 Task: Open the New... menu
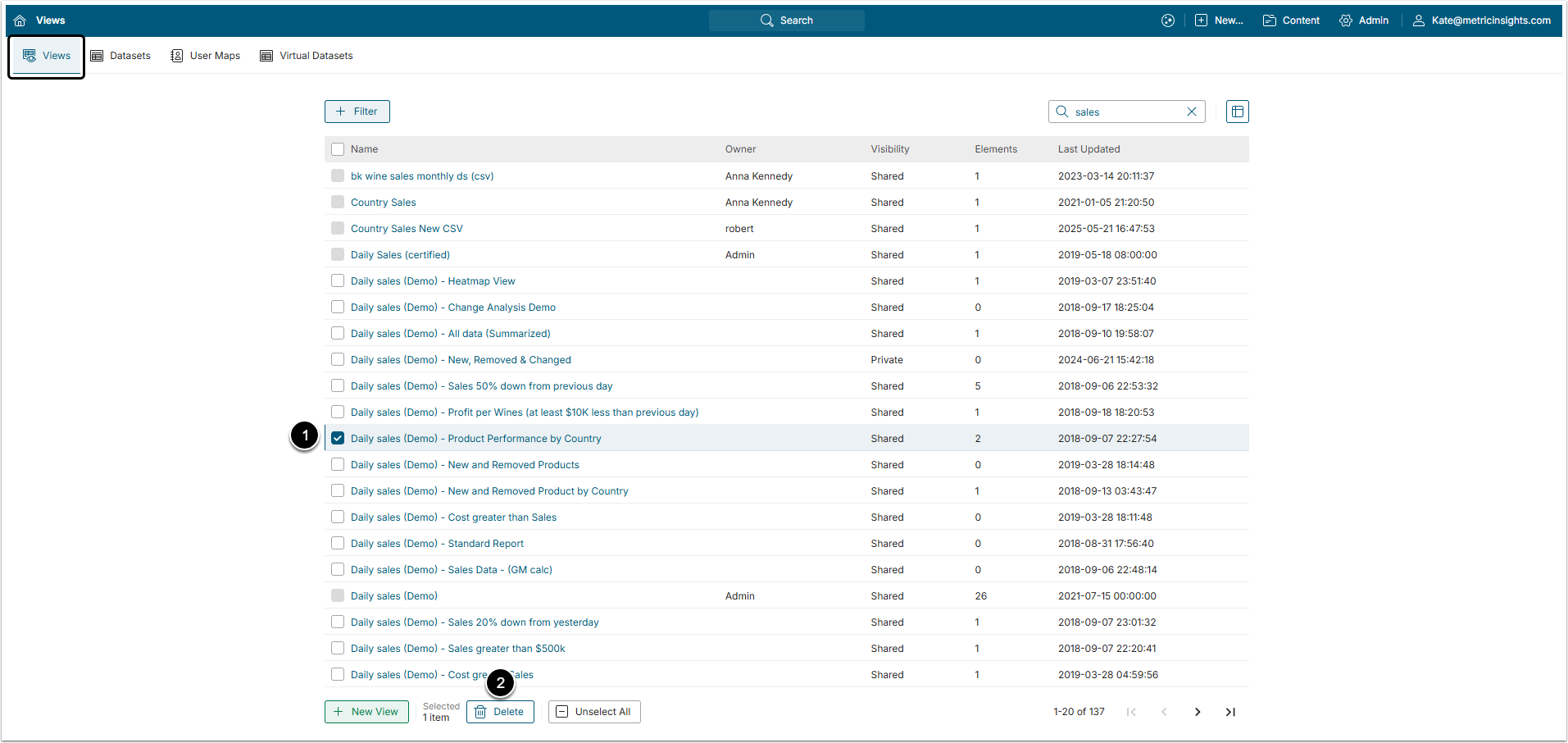click(x=1219, y=21)
